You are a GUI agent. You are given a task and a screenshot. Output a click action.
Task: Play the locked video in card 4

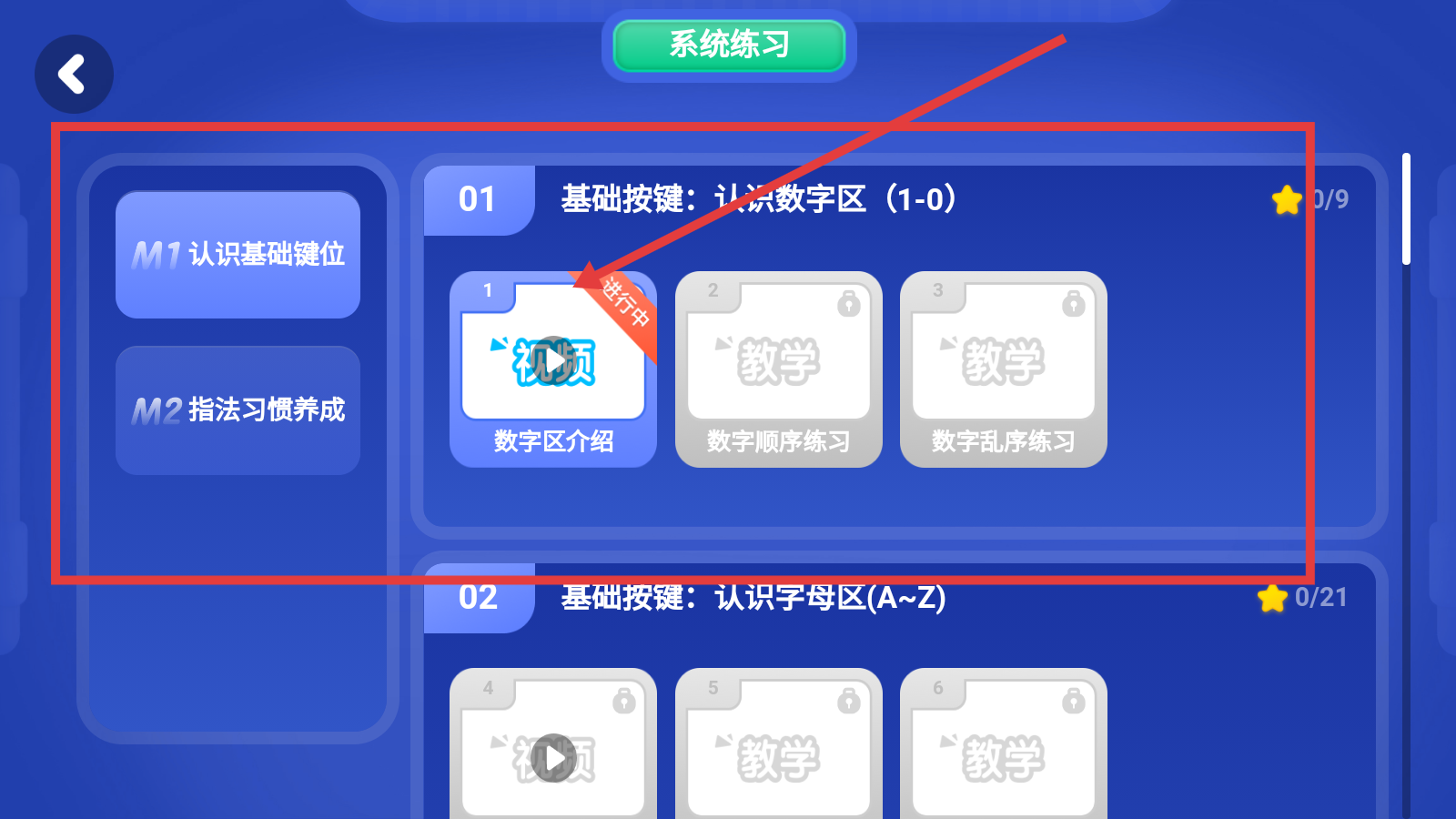point(553,758)
